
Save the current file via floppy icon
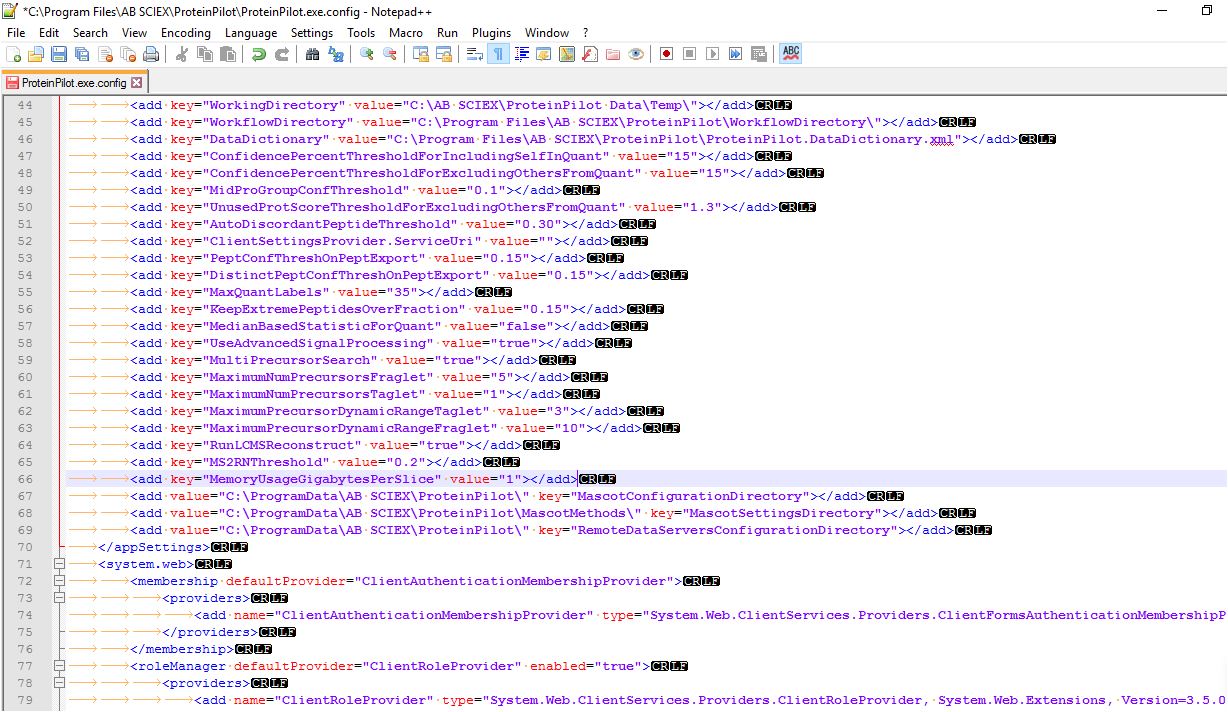point(59,53)
